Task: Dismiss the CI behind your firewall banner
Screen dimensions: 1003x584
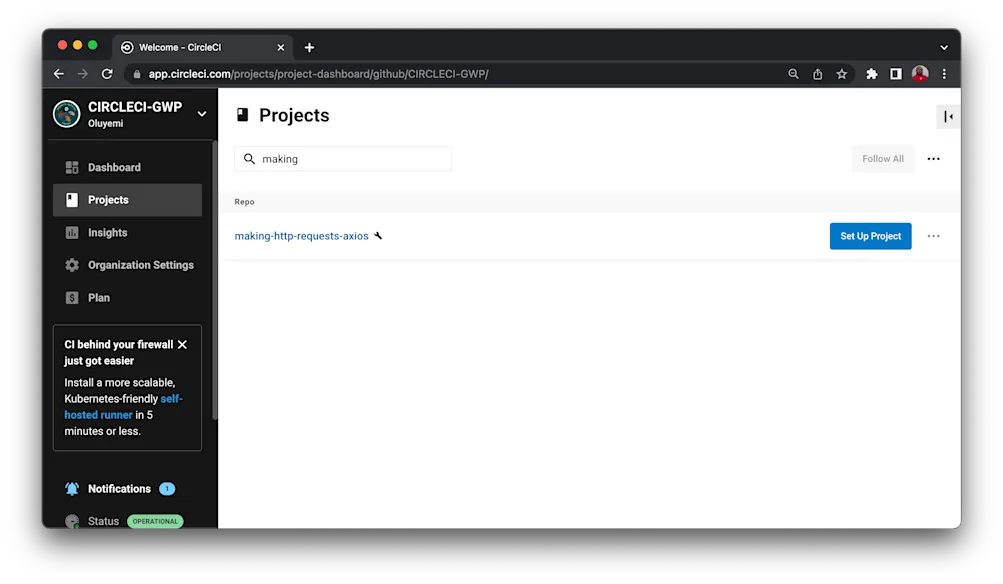Action: click(182, 343)
